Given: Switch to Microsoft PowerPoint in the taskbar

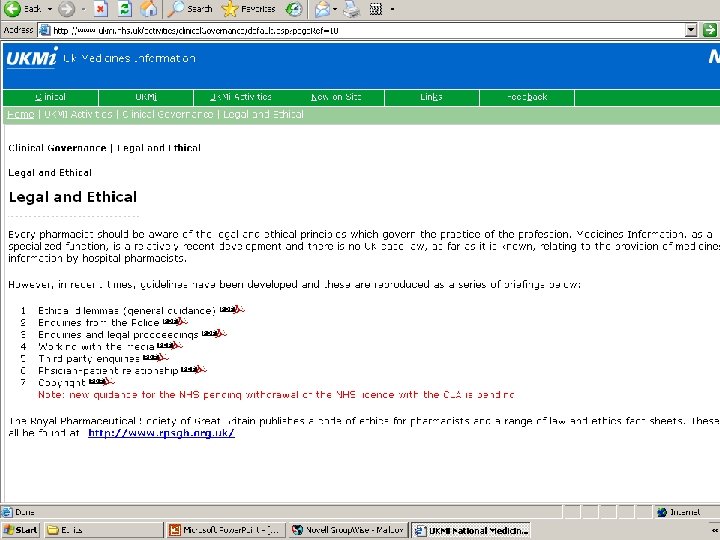Looking at the screenshot, I should 225,530.
